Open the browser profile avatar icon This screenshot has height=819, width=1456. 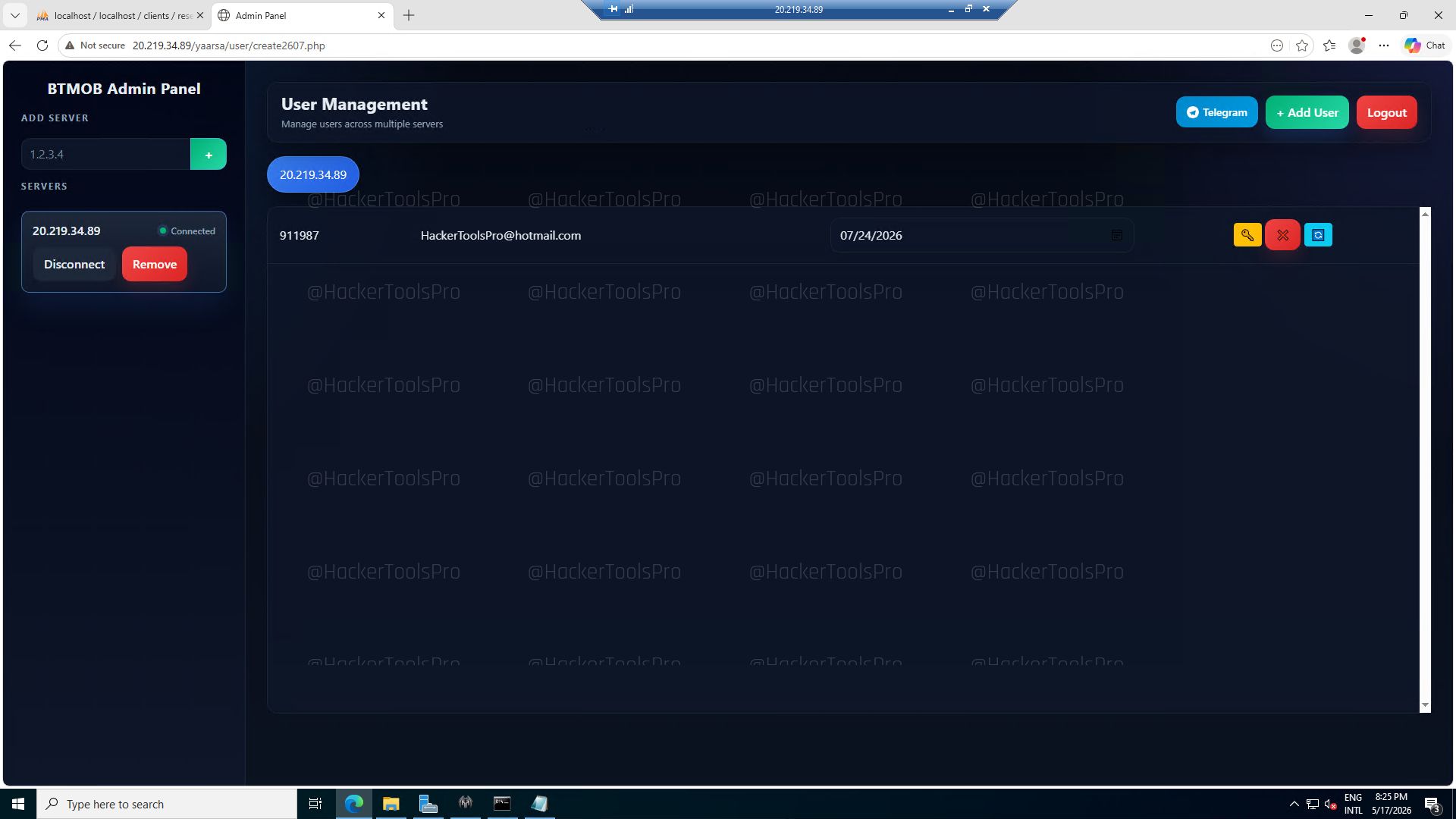click(1357, 45)
